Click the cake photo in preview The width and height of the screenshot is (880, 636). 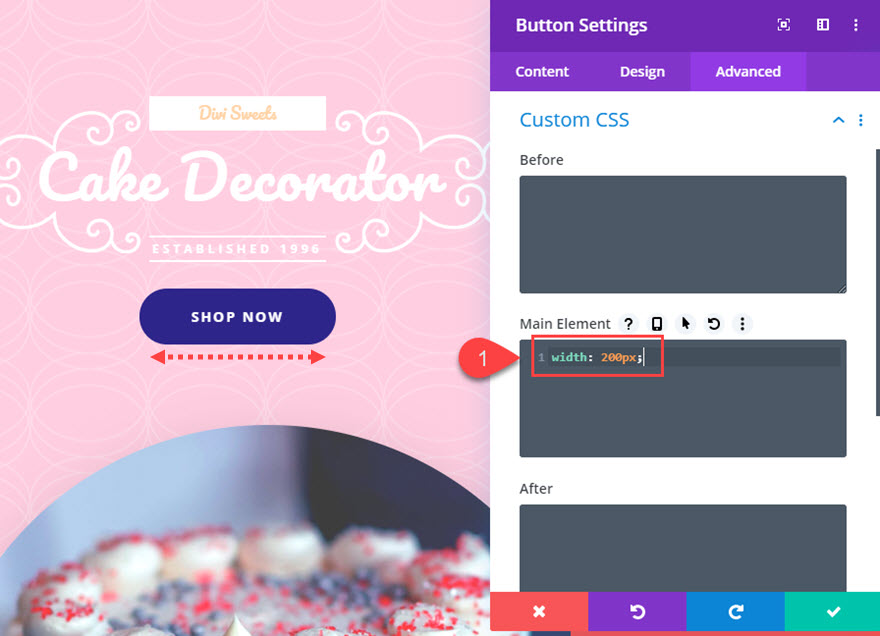[x=245, y=530]
